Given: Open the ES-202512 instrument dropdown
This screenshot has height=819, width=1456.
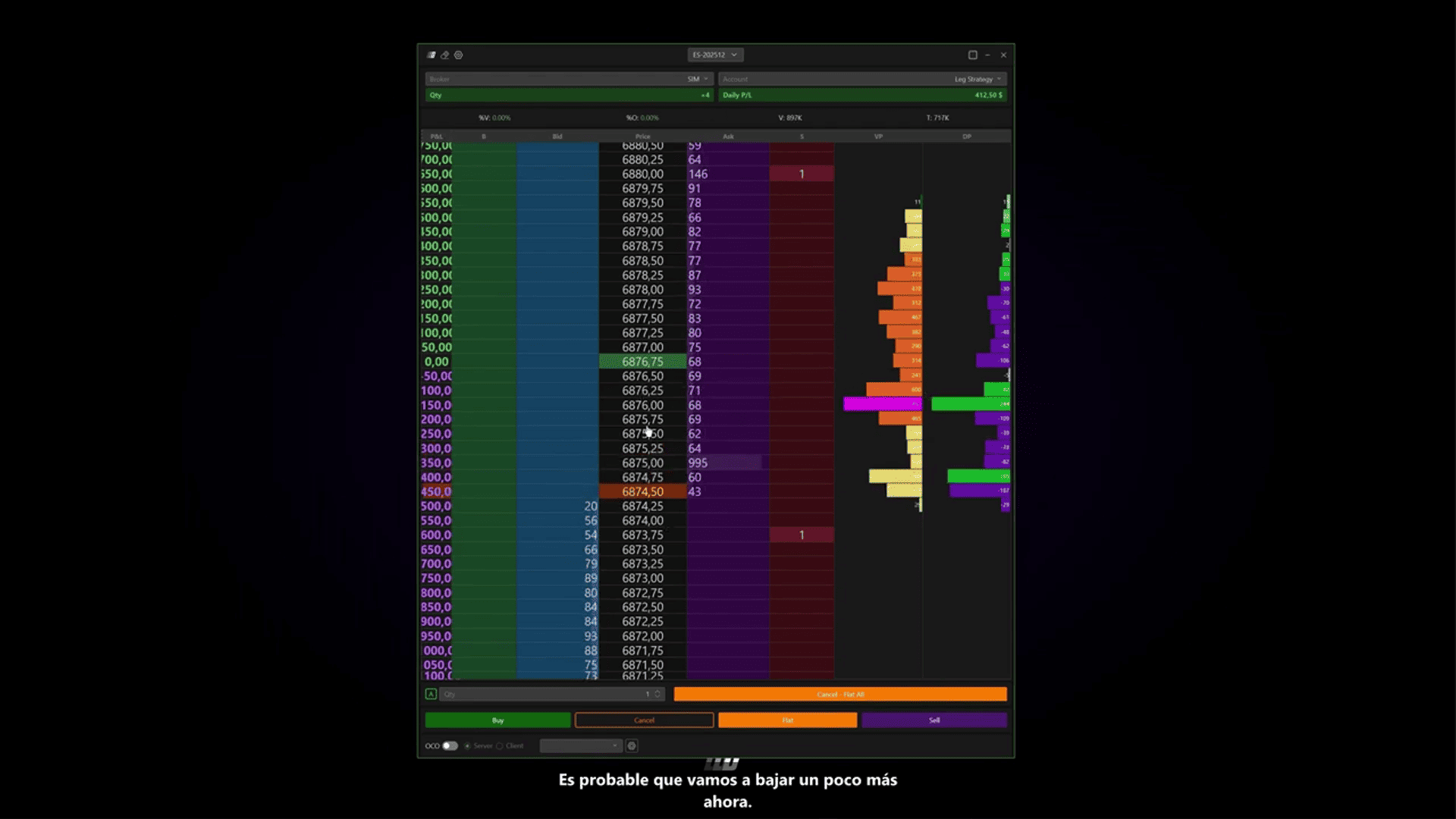Looking at the screenshot, I should pyautogui.click(x=715, y=55).
